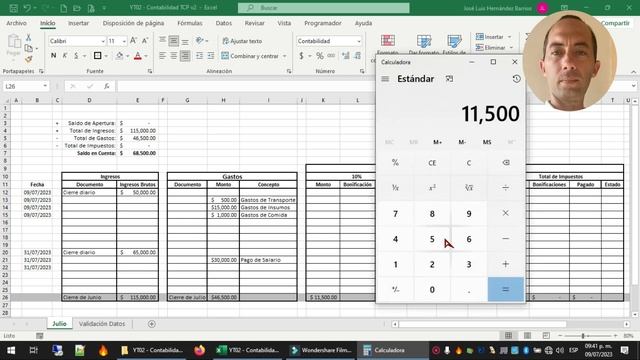Click the Calculator C clear button
Viewport: 640px width, 360px height.
coord(469,163)
